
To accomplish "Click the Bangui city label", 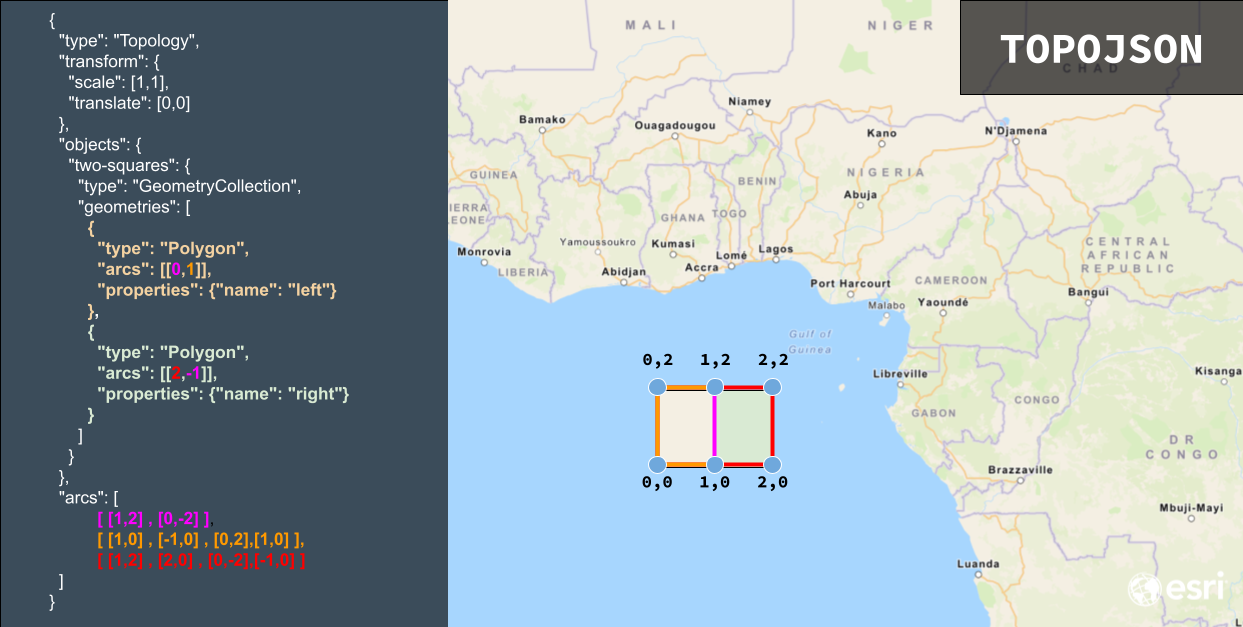I will tap(1088, 293).
